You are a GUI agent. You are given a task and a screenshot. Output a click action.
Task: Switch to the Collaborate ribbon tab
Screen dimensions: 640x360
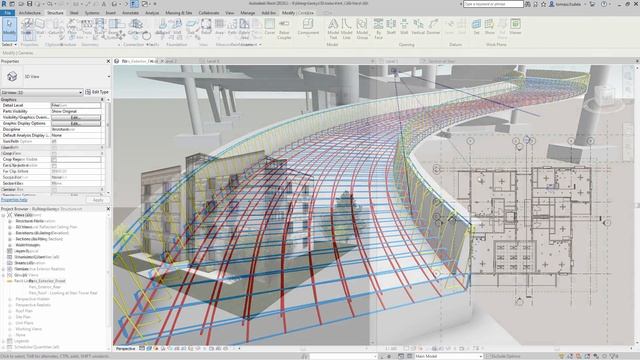[209, 13]
